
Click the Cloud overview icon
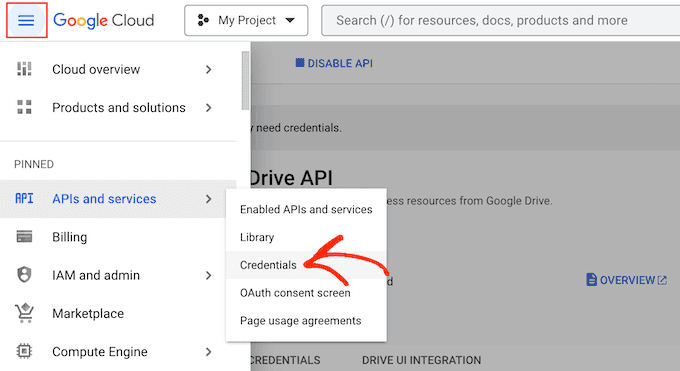24,69
